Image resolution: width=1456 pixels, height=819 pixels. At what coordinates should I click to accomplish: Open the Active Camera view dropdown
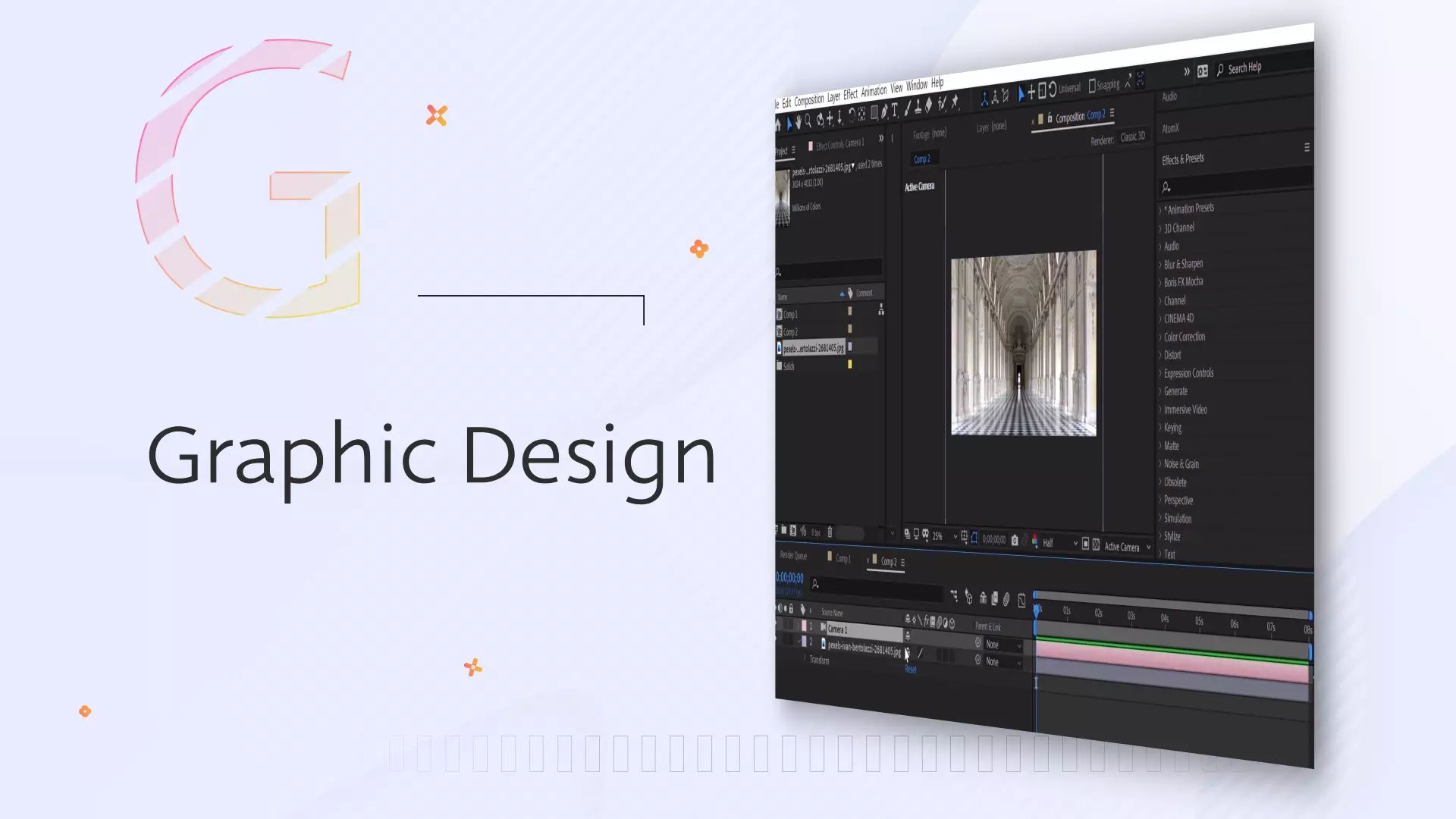[1127, 547]
